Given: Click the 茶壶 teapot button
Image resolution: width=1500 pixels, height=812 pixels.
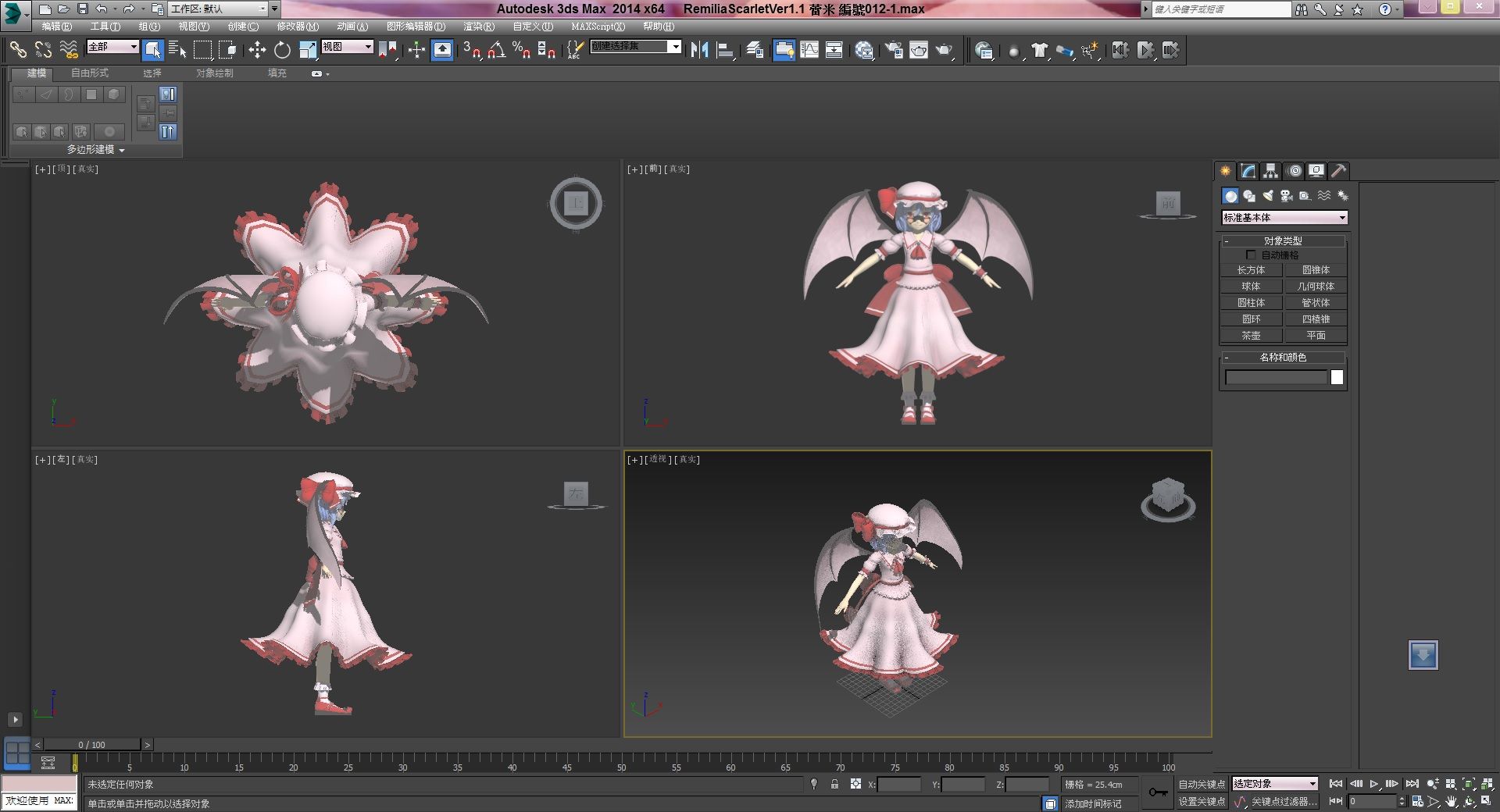Looking at the screenshot, I should [x=1251, y=336].
